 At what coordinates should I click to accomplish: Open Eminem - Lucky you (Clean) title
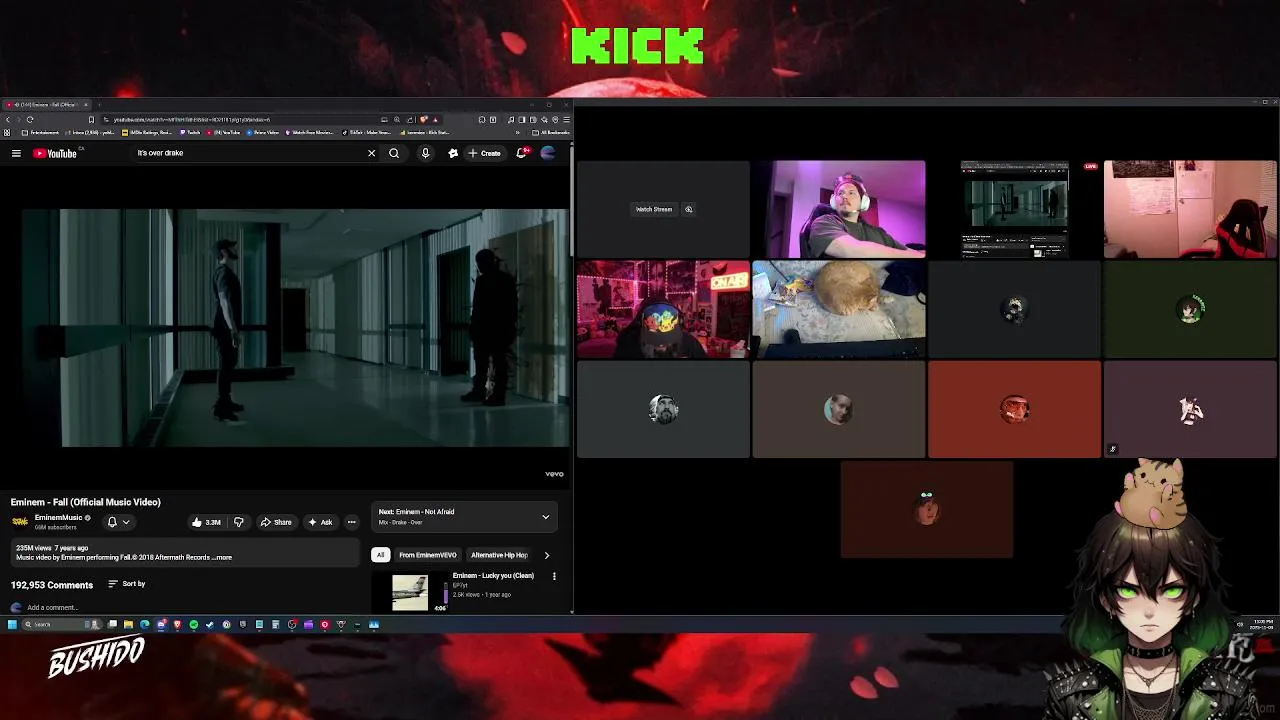coord(493,576)
